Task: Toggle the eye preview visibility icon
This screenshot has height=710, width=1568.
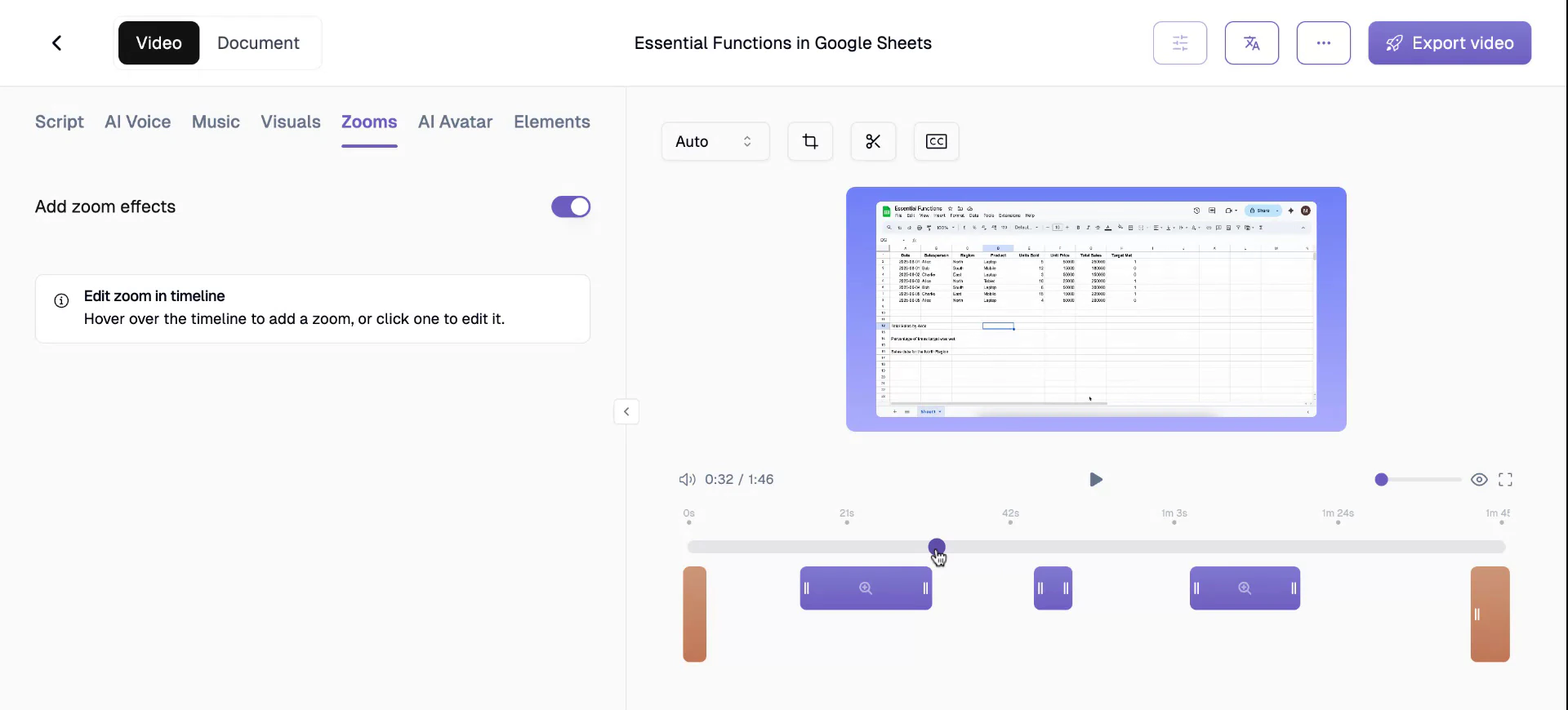Action: (1479, 479)
